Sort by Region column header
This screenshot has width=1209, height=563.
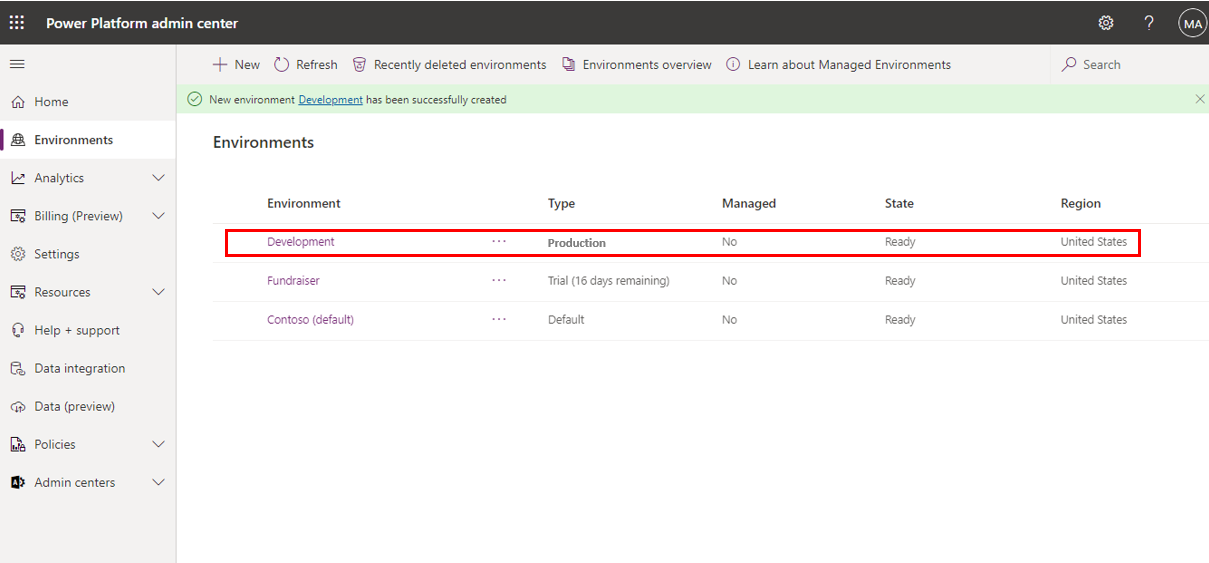[1081, 203]
